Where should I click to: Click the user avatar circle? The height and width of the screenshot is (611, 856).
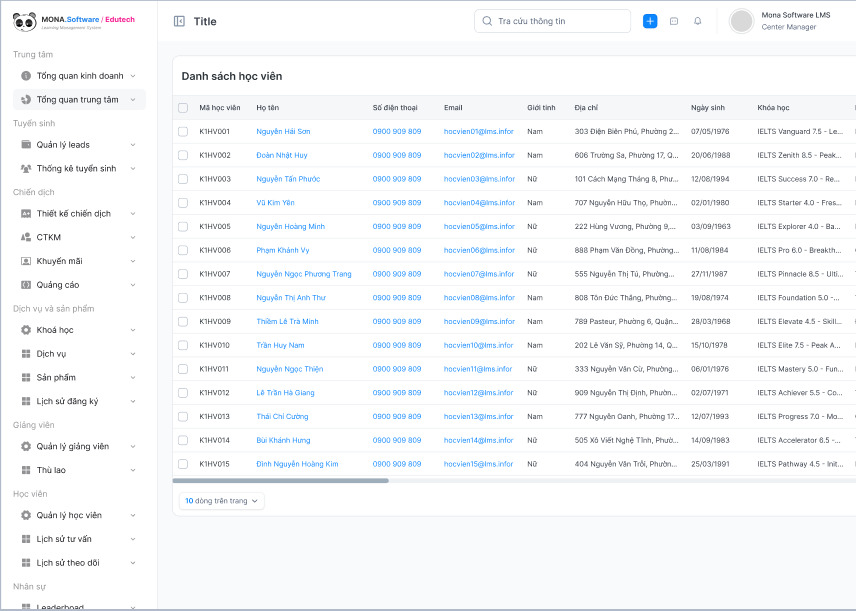point(741,21)
